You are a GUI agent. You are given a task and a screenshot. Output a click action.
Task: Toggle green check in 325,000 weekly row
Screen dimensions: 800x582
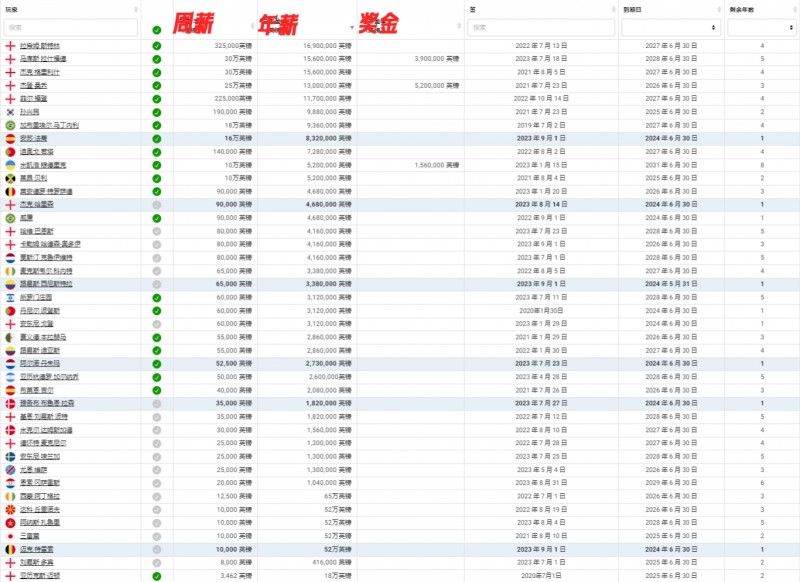pos(157,46)
